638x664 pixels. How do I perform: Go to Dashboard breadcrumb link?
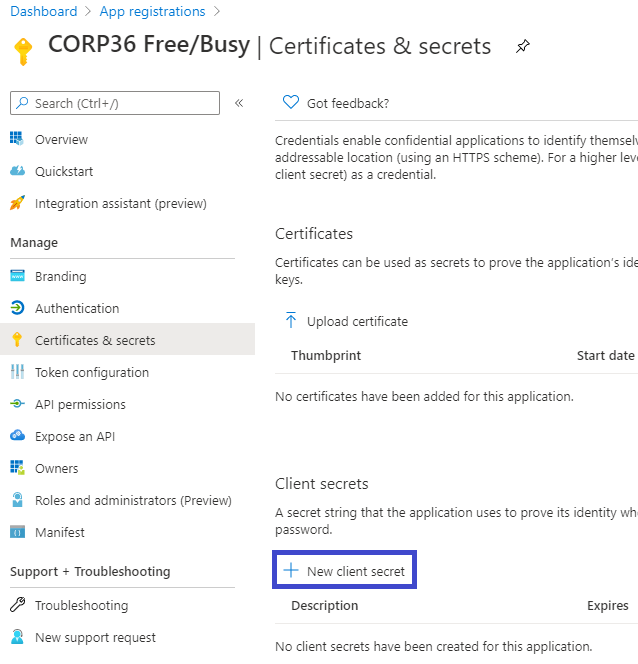43,12
